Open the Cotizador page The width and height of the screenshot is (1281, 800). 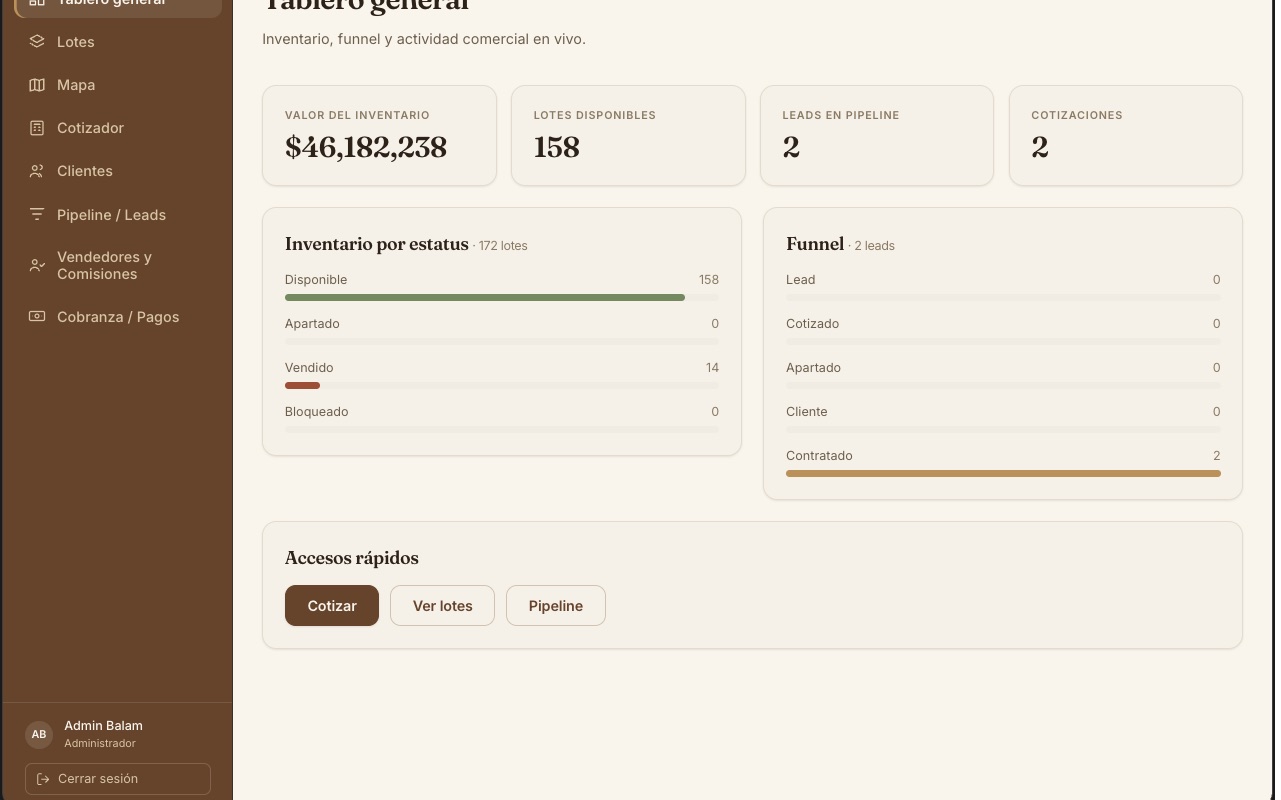[x=118, y=128]
